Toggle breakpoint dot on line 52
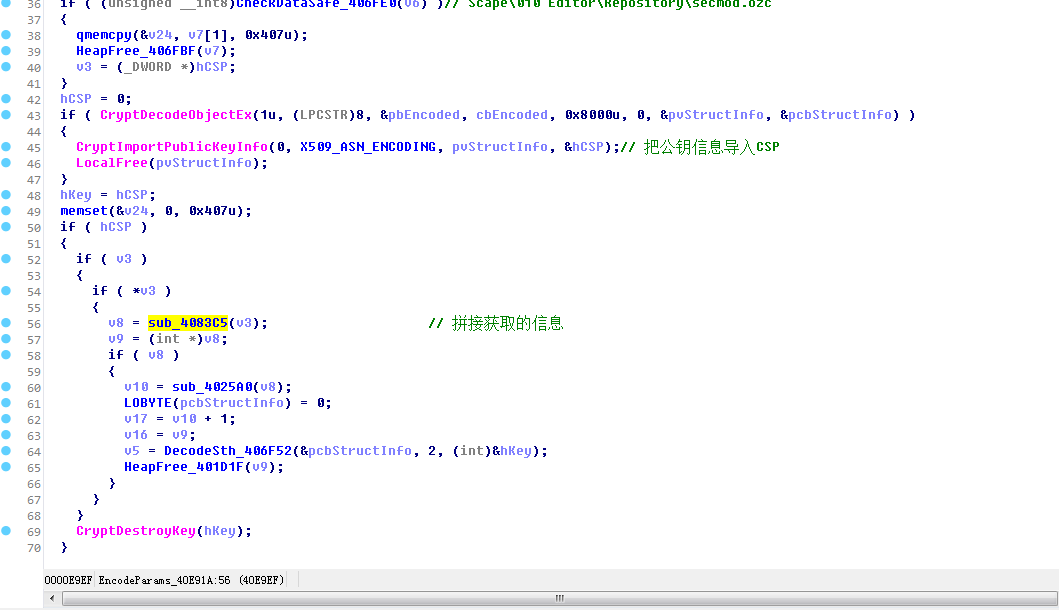Viewport: 1059px width, 610px height. pos(6,259)
